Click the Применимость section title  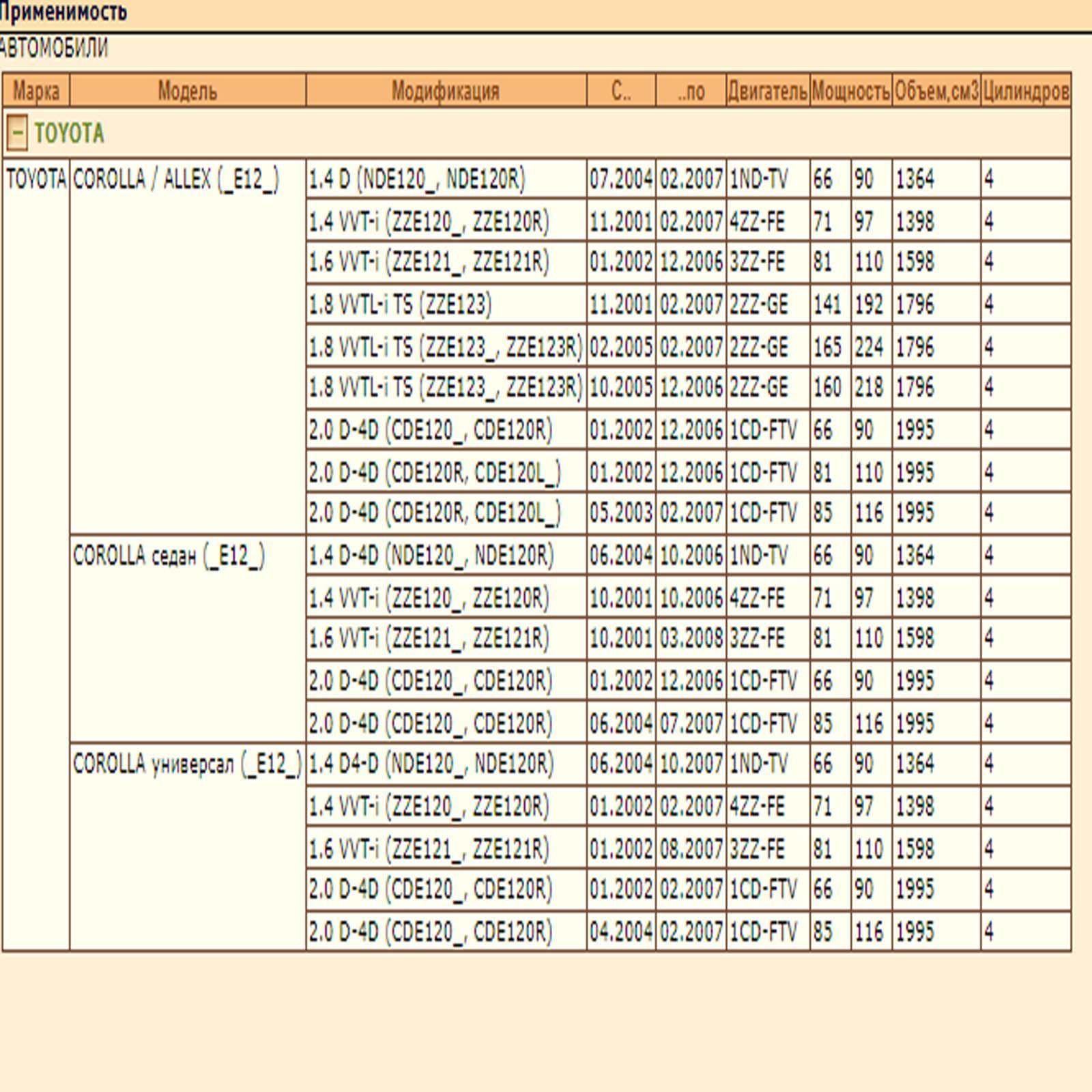coord(63,12)
